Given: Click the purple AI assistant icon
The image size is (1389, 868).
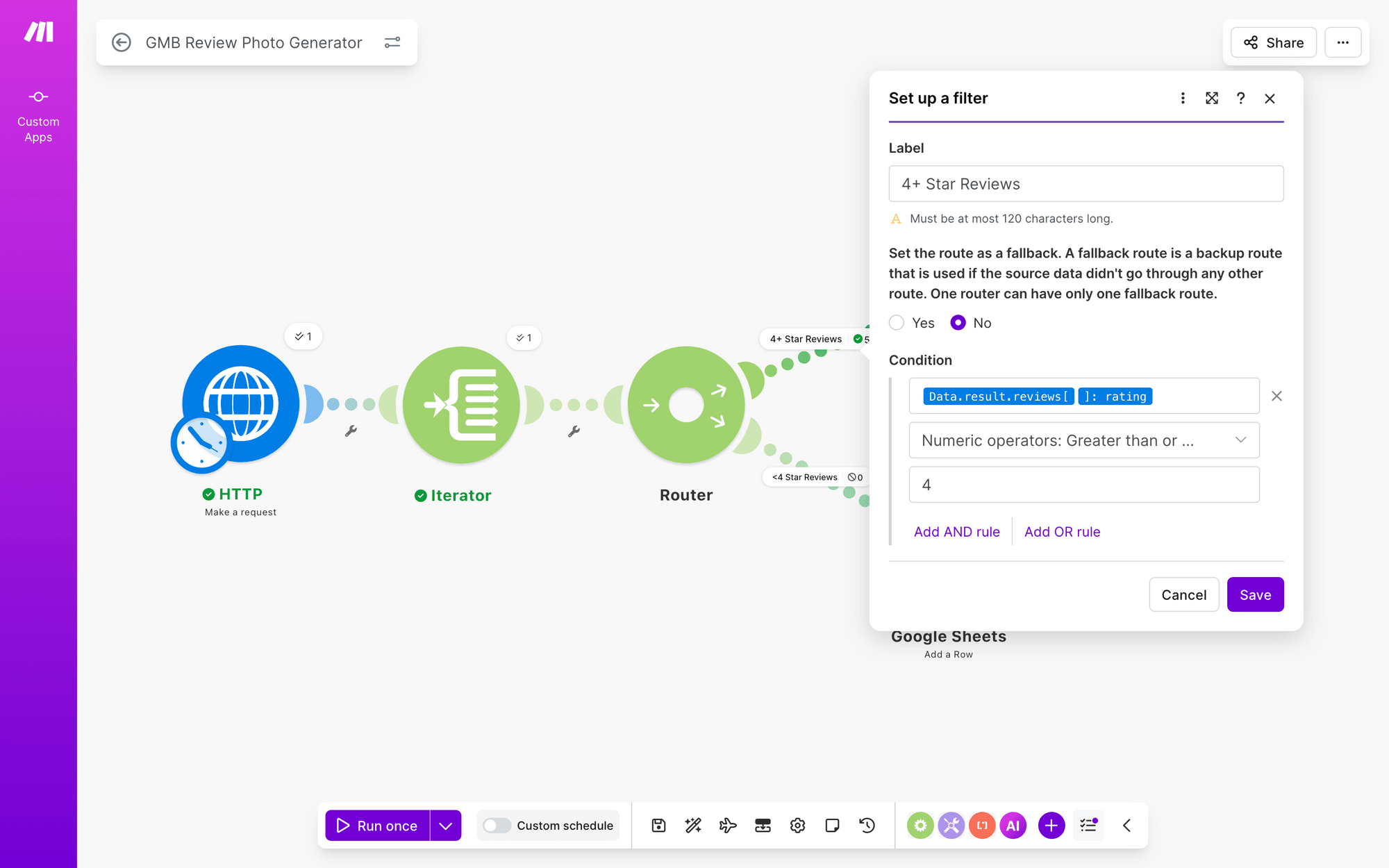Looking at the screenshot, I should click(x=1013, y=825).
